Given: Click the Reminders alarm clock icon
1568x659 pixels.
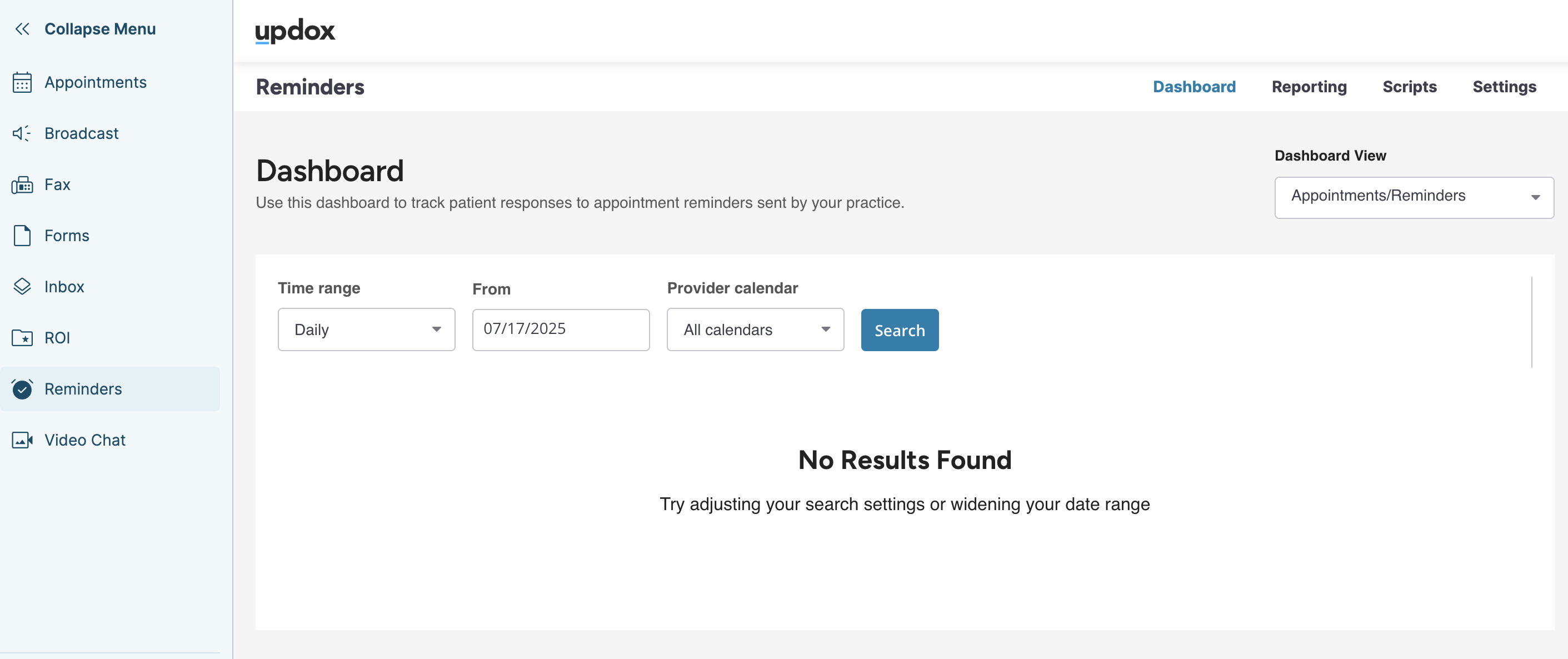Looking at the screenshot, I should coord(23,389).
